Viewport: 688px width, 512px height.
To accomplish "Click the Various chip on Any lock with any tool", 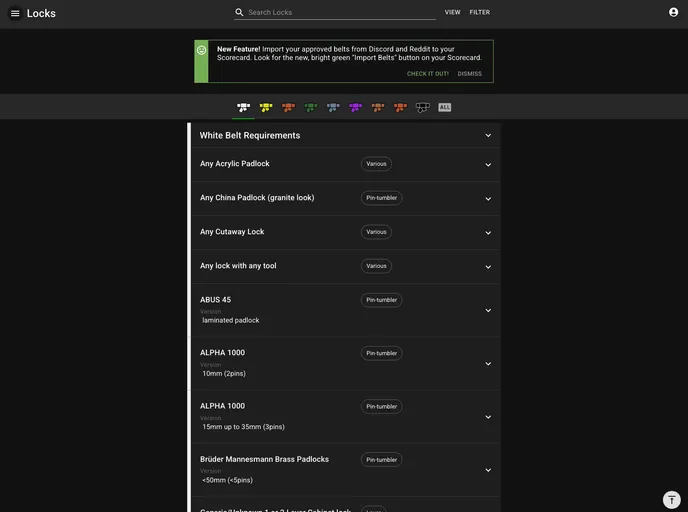I will (x=376, y=266).
